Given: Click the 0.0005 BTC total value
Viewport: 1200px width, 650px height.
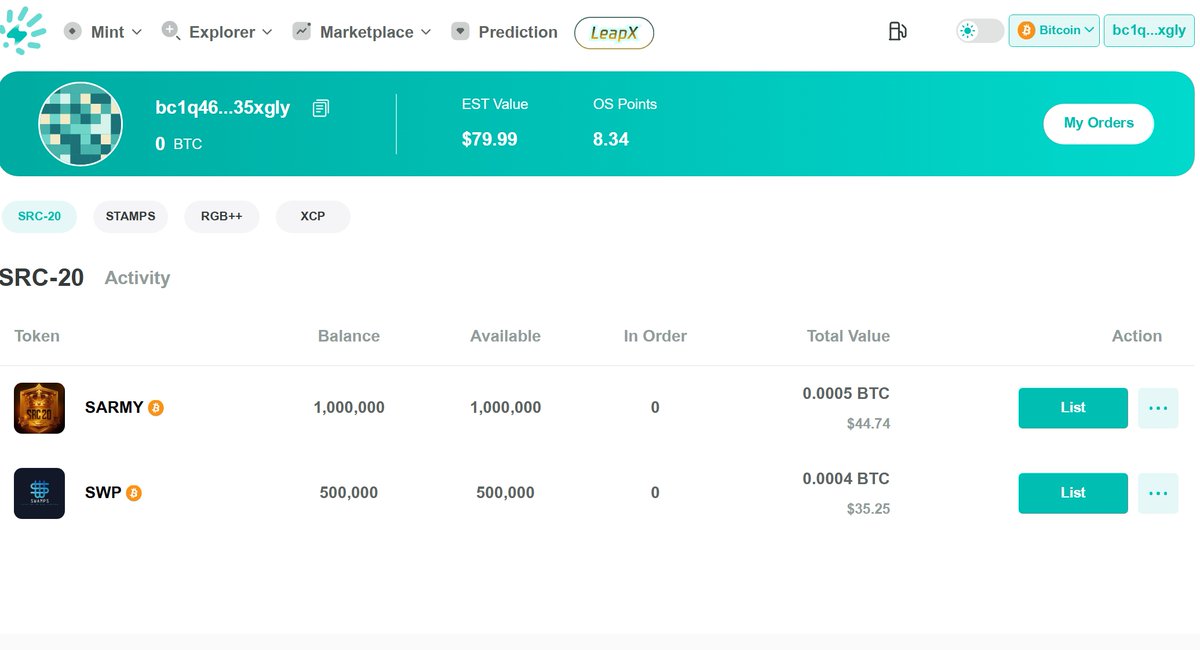Looking at the screenshot, I should [846, 394].
